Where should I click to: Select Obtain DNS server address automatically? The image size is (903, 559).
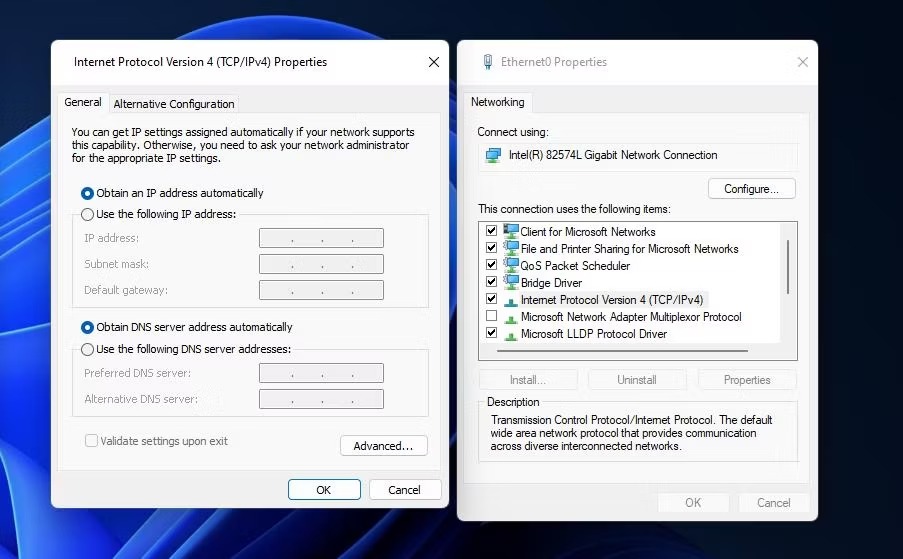tap(88, 328)
